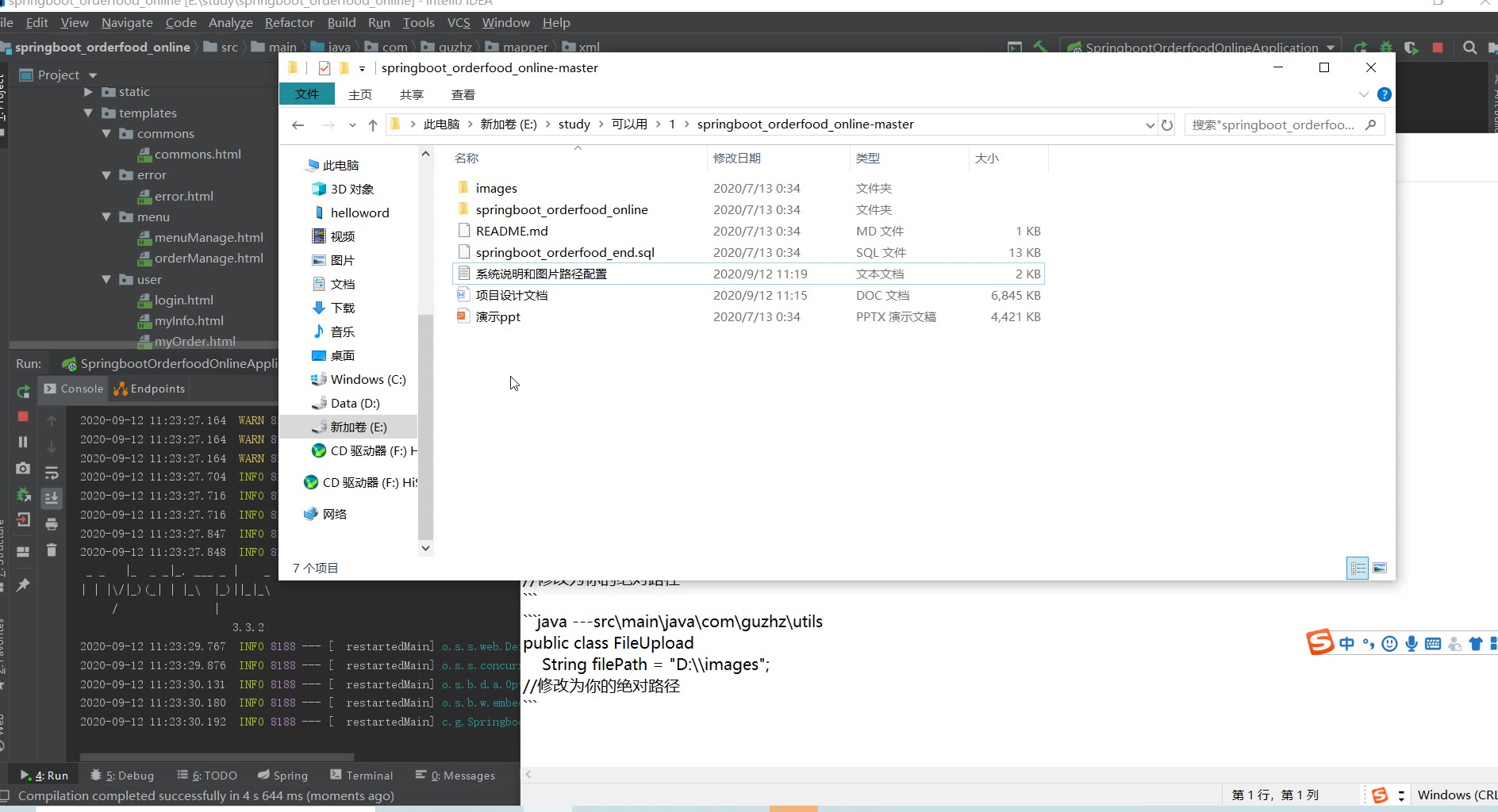The height and width of the screenshot is (812, 1498).
Task: Open recent locations dropdown arrow in Explorer
Action: pos(352,124)
